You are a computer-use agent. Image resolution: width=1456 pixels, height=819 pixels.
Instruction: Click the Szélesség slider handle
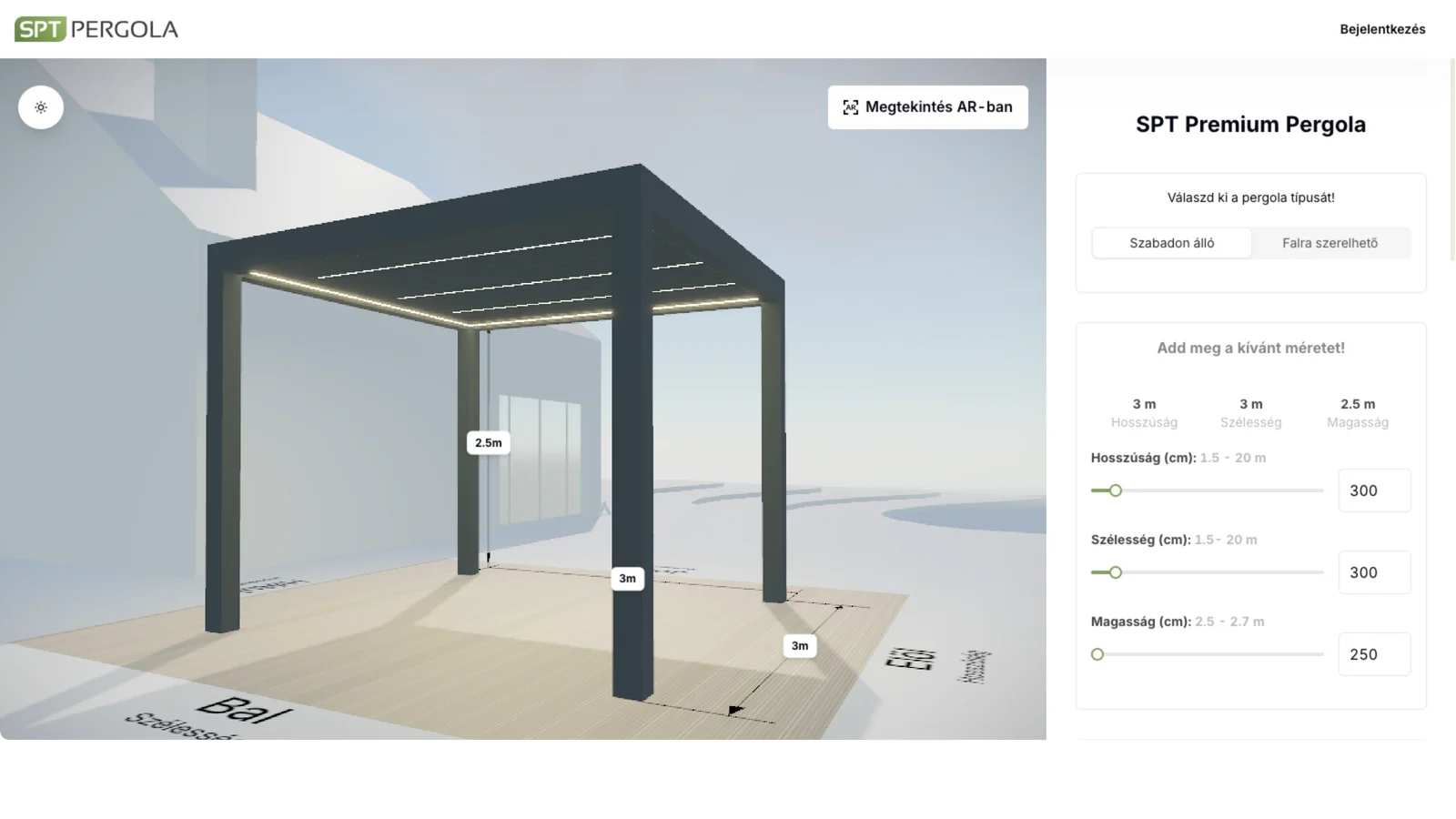[x=1115, y=572]
